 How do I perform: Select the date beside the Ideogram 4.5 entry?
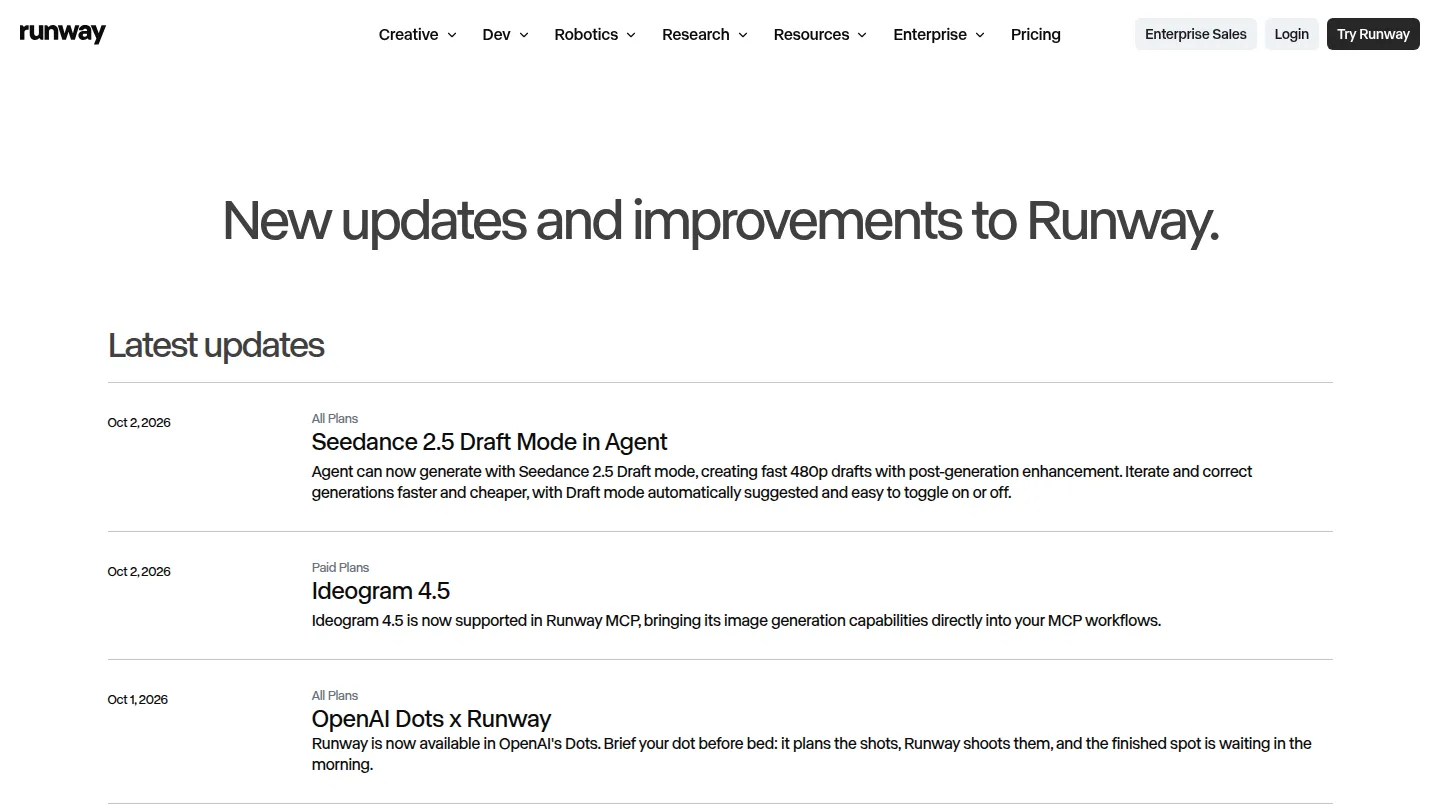pos(139,572)
